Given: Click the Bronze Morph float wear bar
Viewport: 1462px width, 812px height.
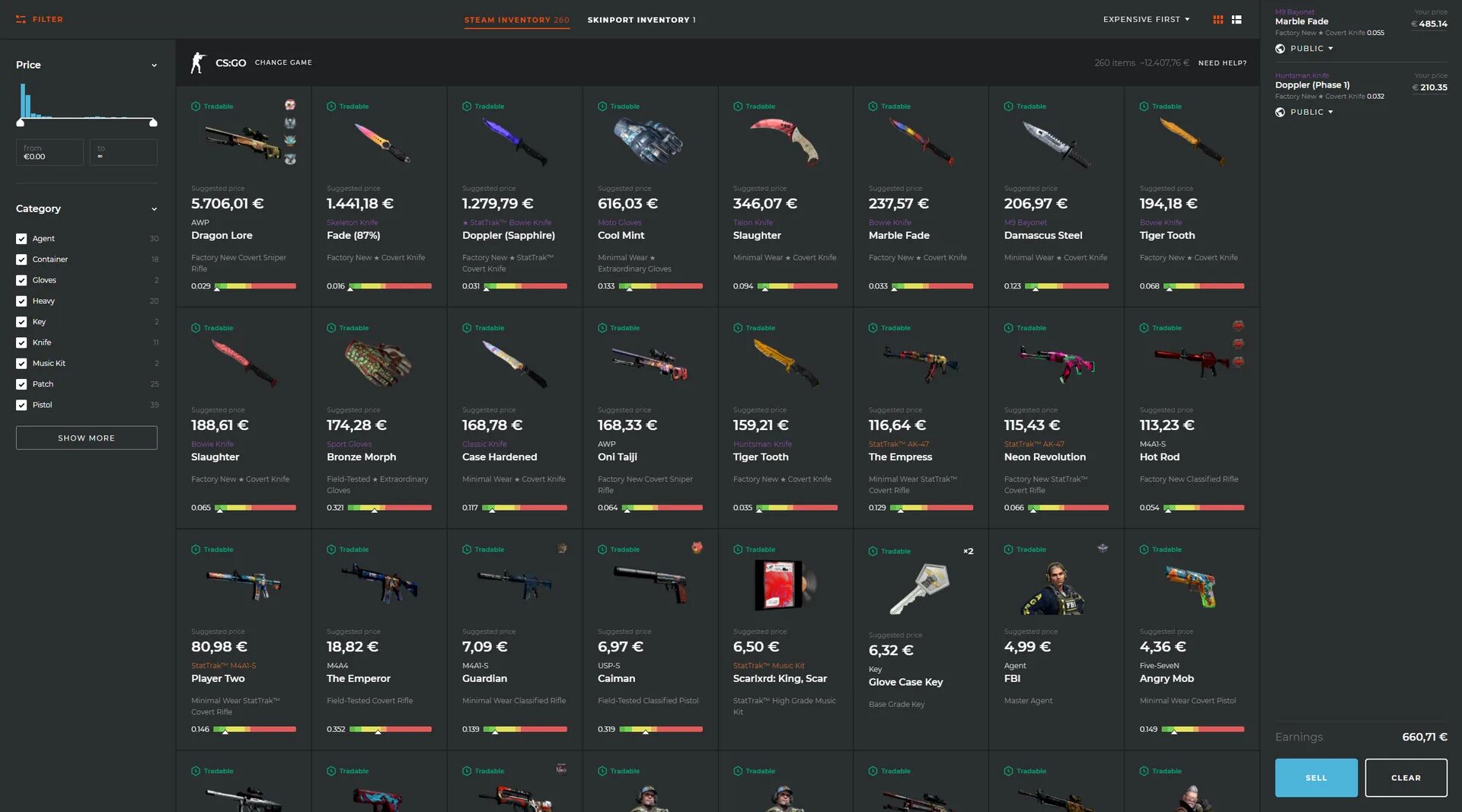Looking at the screenshot, I should click(390, 508).
